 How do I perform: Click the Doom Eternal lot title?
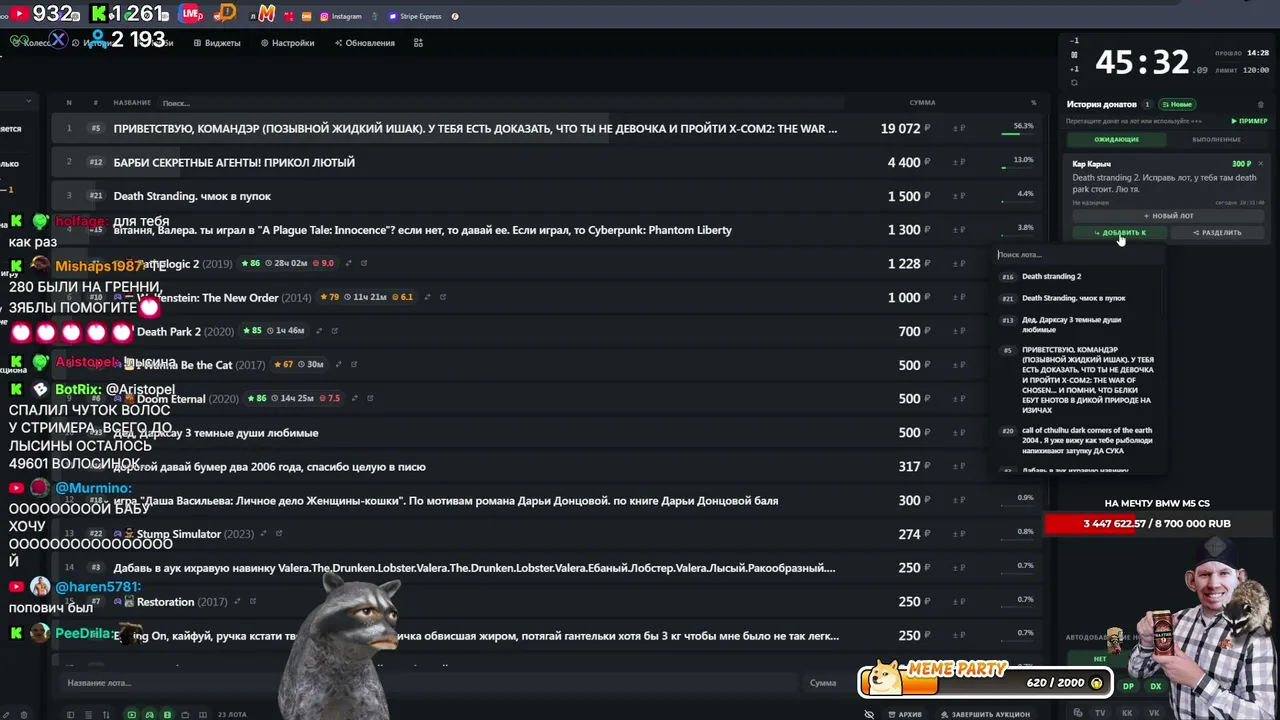(171, 399)
